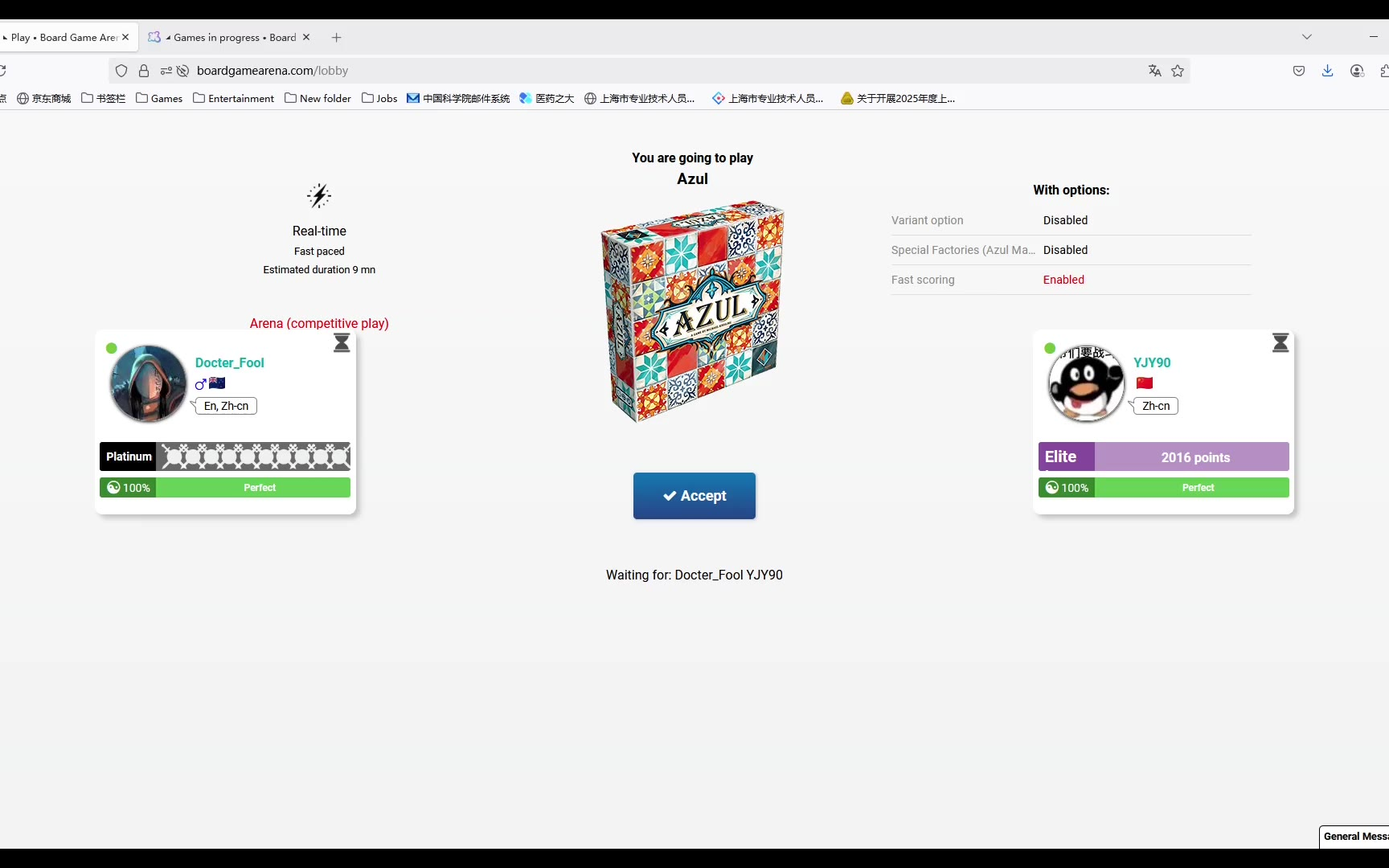Open first 上海市专业技术人员 bookmark with globe icon
1389x868 pixels.
click(x=640, y=98)
